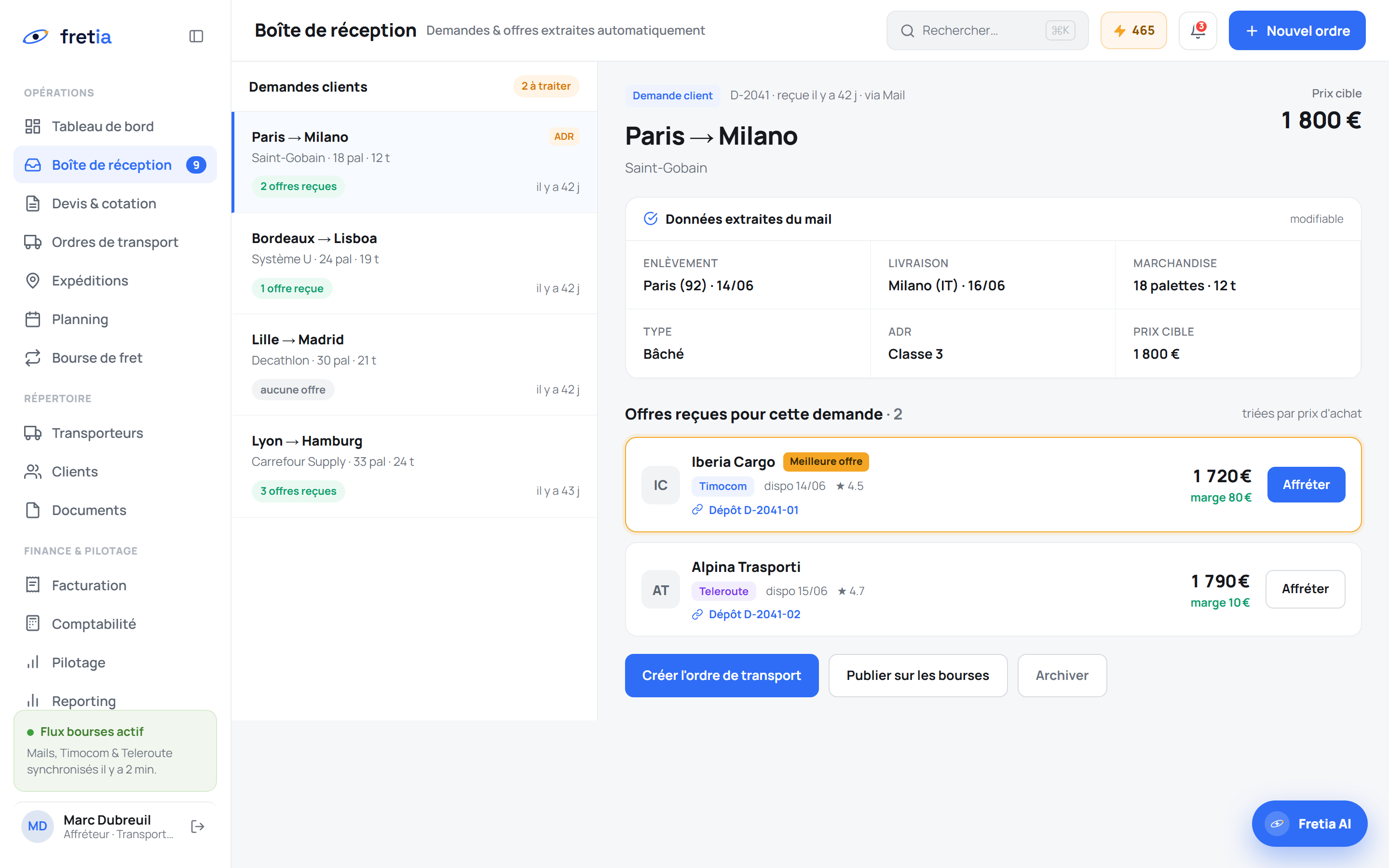Image resolution: width=1389 pixels, height=868 pixels.
Task: Affréter the Alpina Trasporti offer
Action: tap(1305, 589)
